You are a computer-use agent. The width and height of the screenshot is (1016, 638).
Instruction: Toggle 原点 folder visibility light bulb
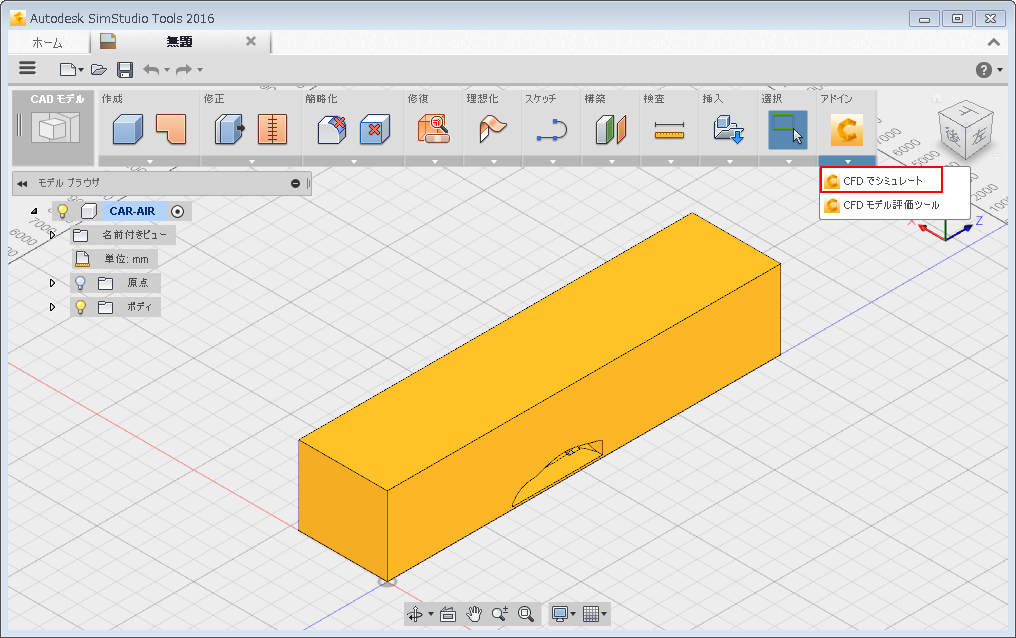point(80,282)
